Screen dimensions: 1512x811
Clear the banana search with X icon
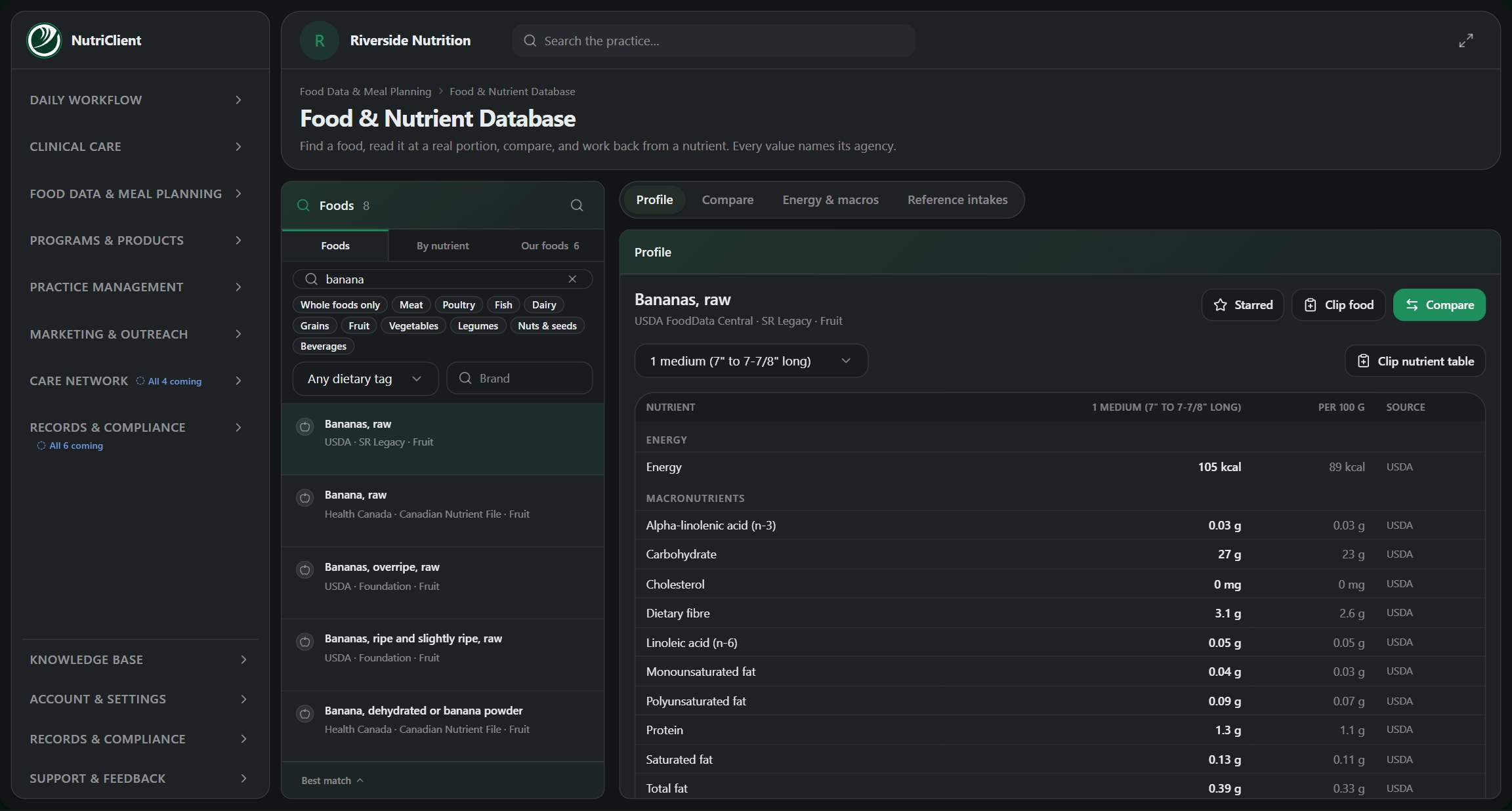click(x=572, y=279)
